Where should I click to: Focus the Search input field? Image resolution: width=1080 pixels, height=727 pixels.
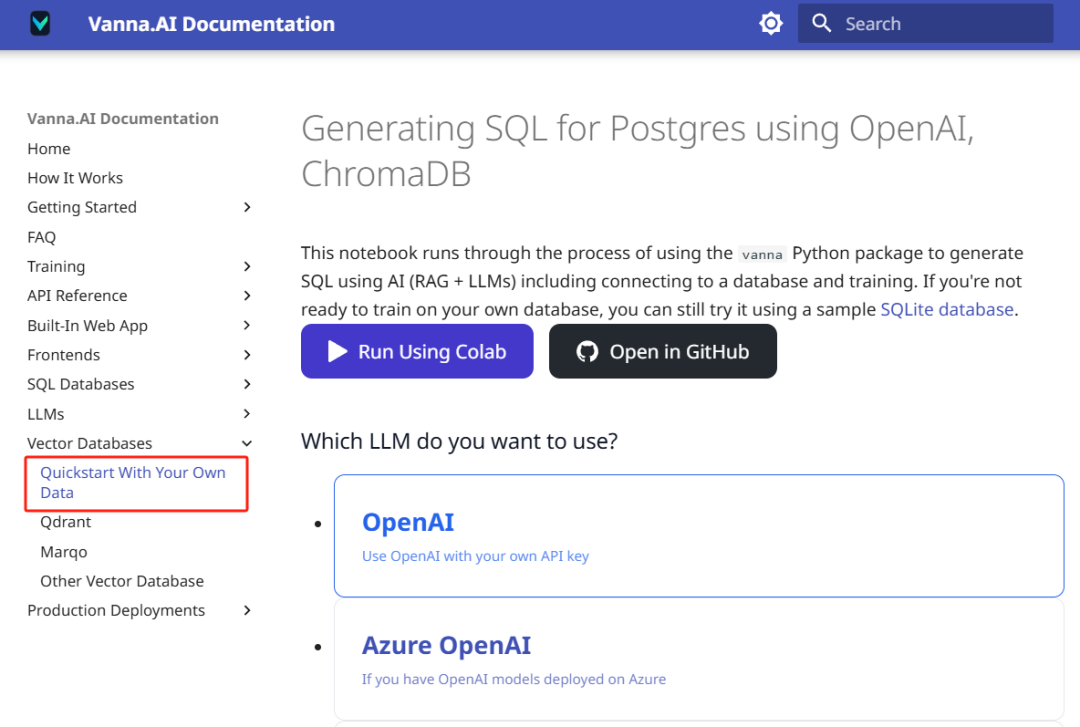(925, 24)
